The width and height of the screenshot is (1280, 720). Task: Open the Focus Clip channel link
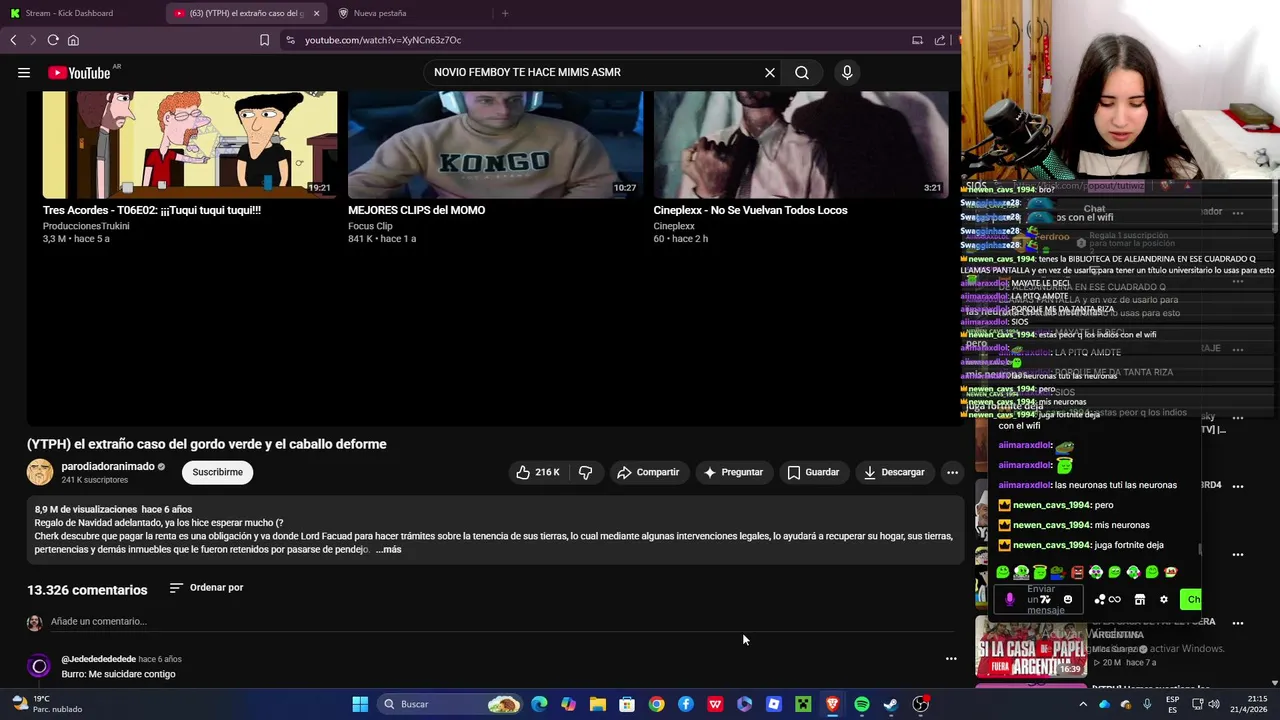(370, 226)
